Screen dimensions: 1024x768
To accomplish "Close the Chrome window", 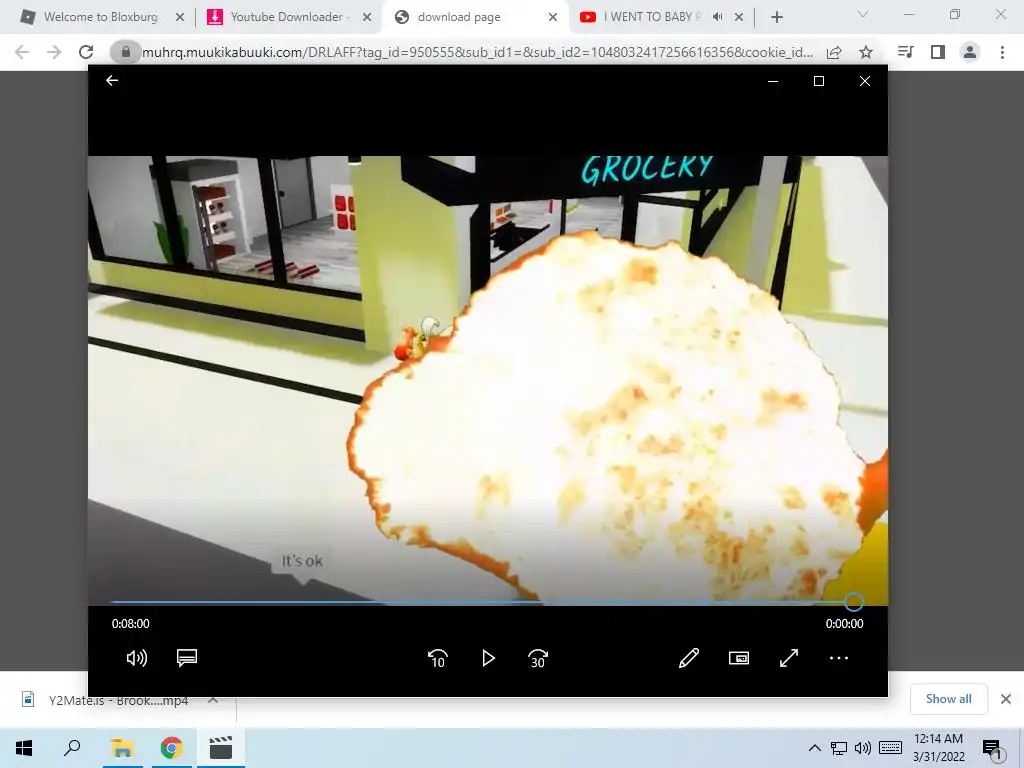I will coord(1000,14).
